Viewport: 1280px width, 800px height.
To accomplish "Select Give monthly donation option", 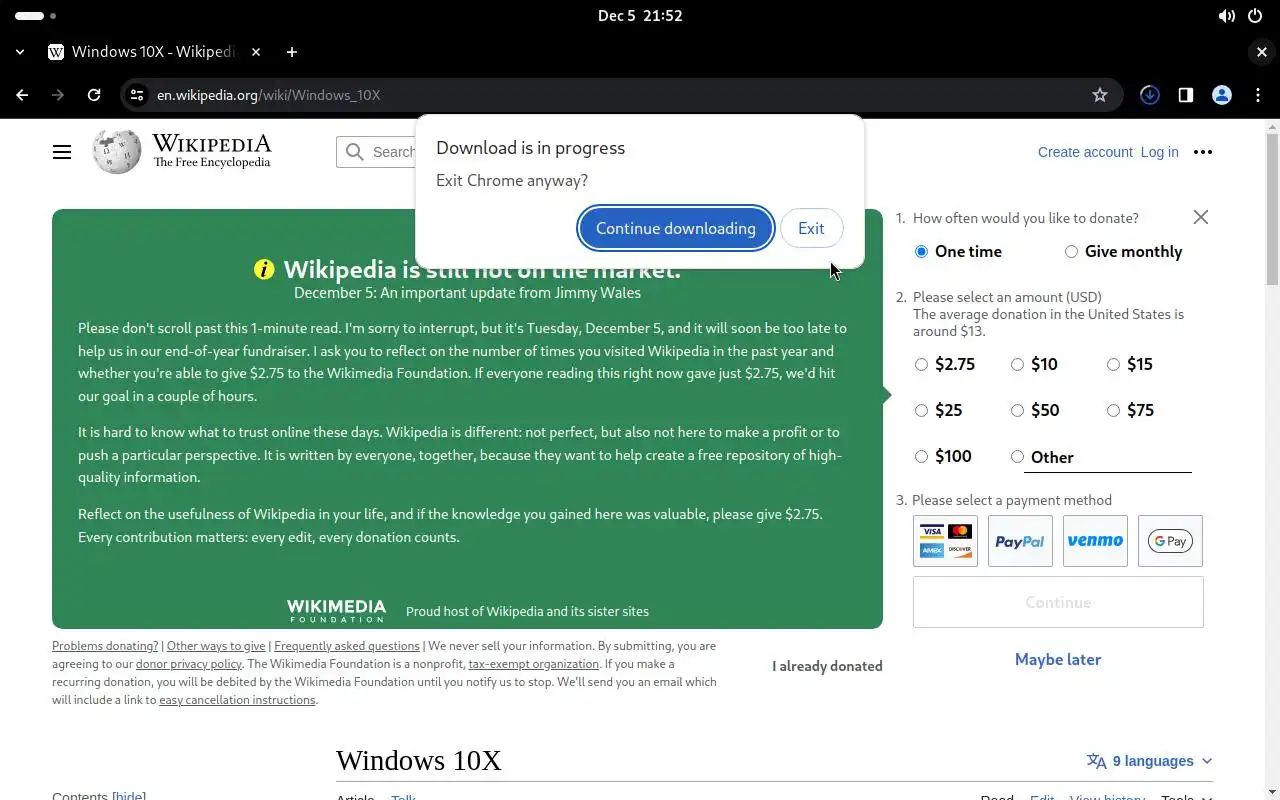I will [x=1071, y=252].
